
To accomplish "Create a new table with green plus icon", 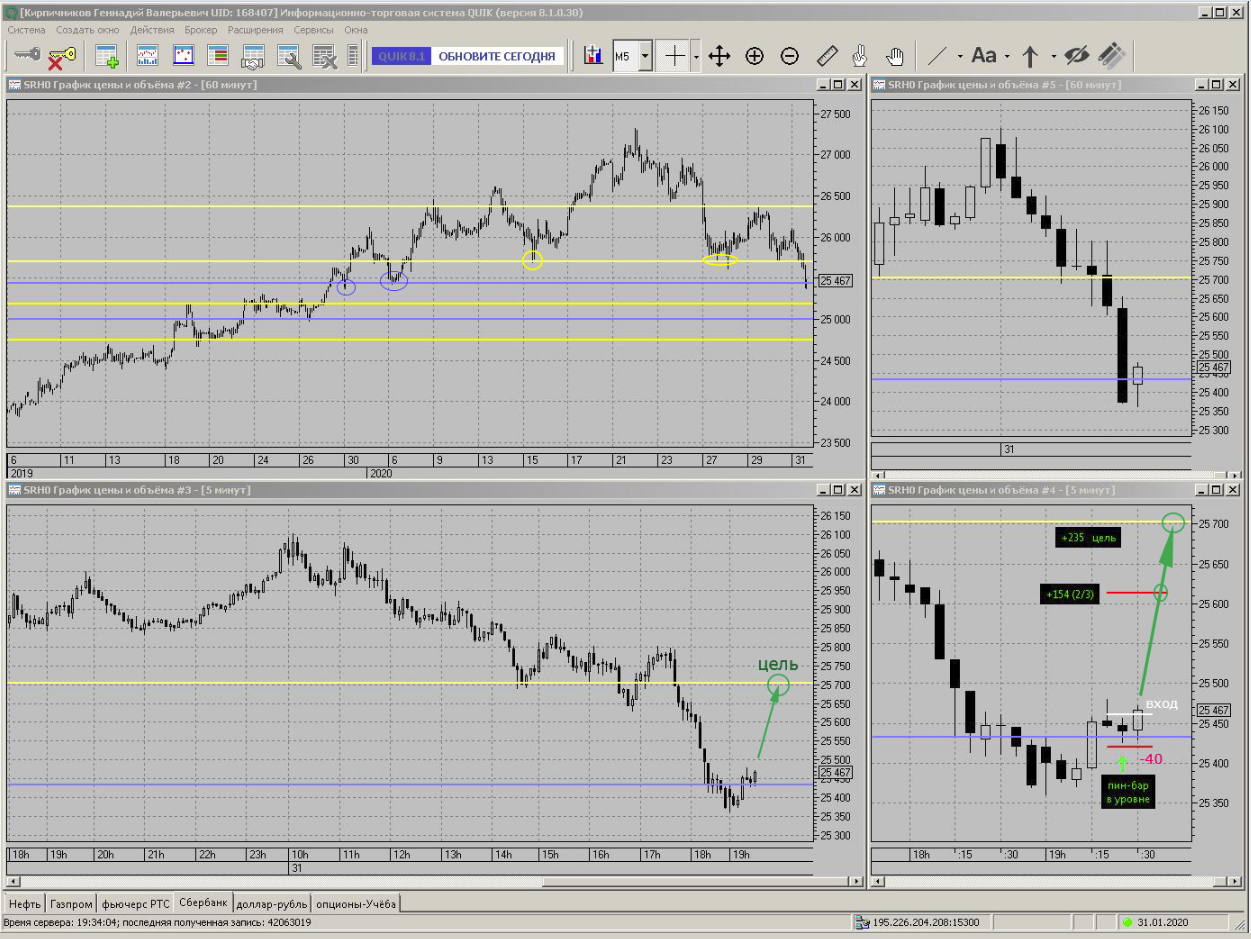I will point(106,56).
